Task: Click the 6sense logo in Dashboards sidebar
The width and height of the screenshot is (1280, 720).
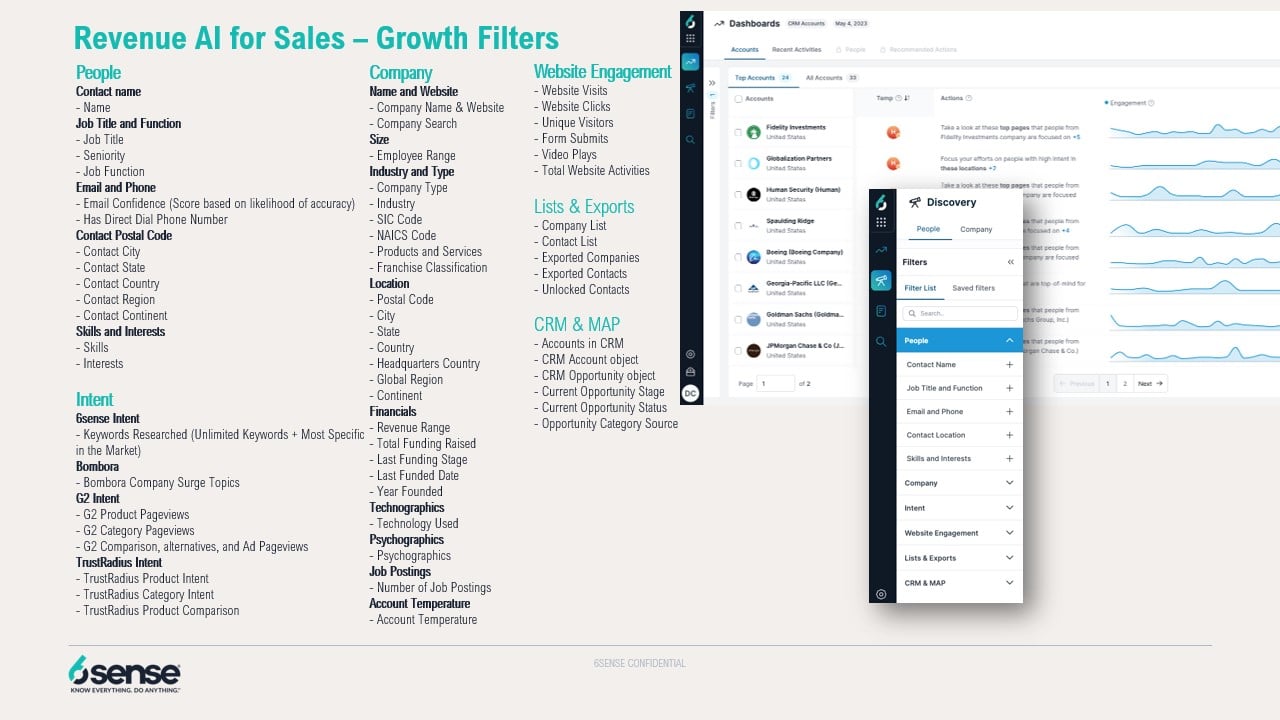Action: point(690,22)
